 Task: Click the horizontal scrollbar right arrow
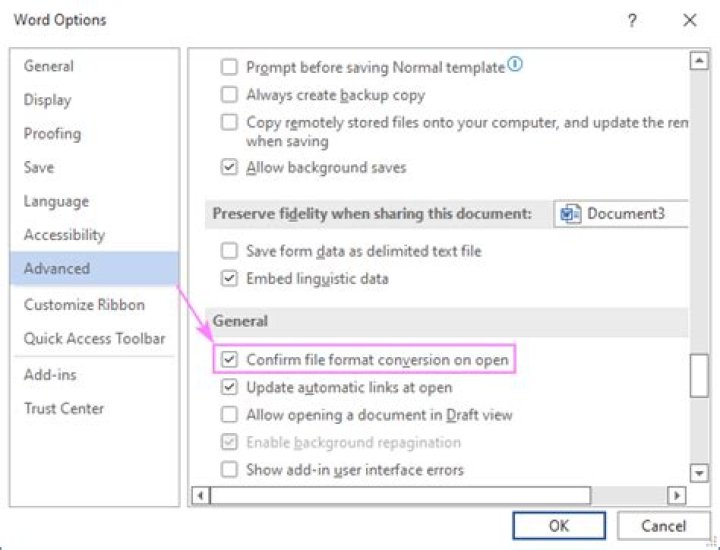677,495
